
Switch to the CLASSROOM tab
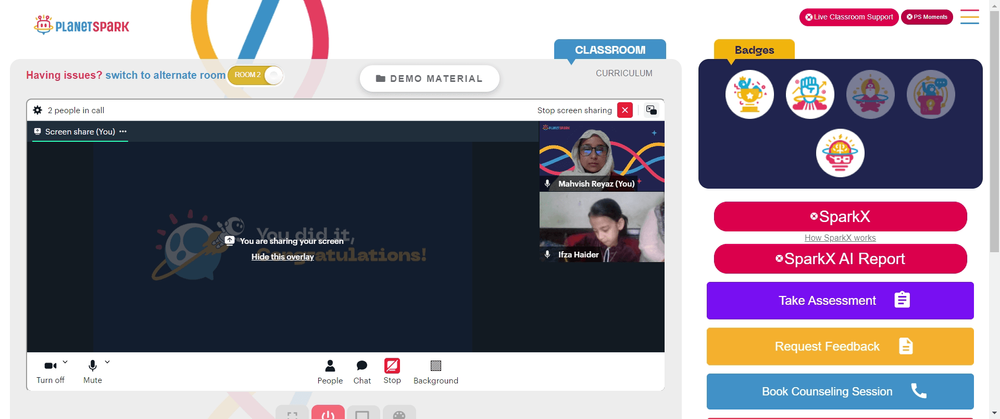(610, 50)
